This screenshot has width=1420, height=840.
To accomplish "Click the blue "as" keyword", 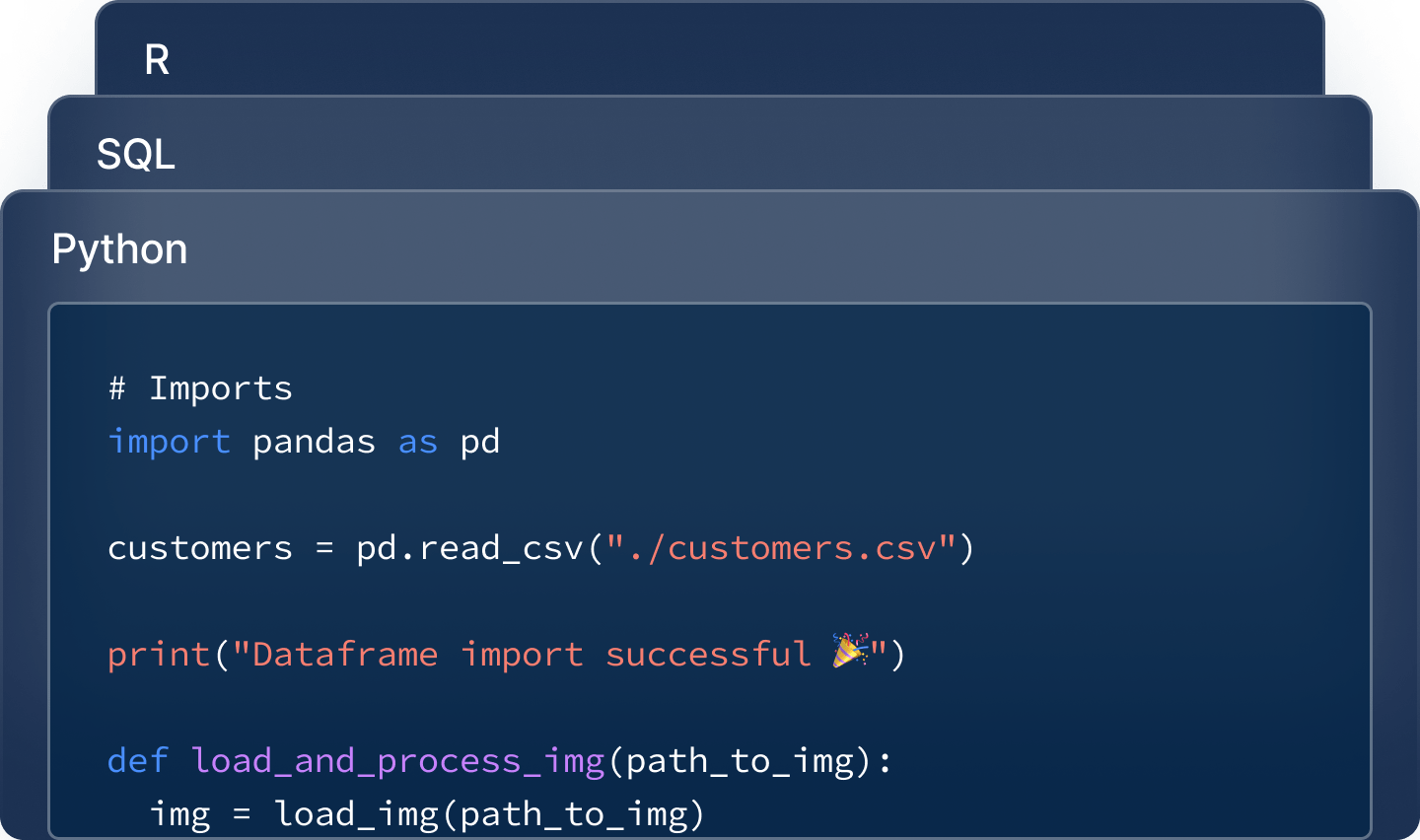I will click(416, 442).
